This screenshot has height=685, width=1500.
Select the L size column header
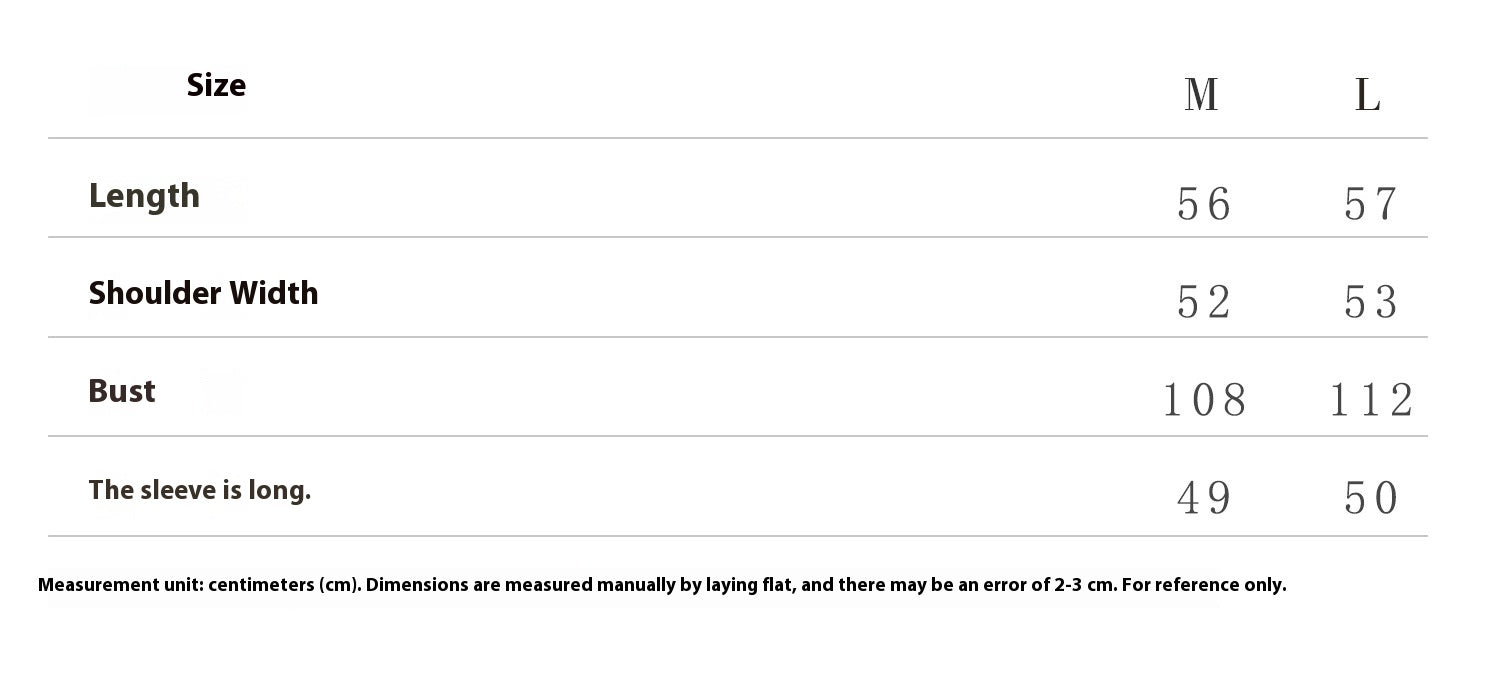pyautogui.click(x=1367, y=96)
